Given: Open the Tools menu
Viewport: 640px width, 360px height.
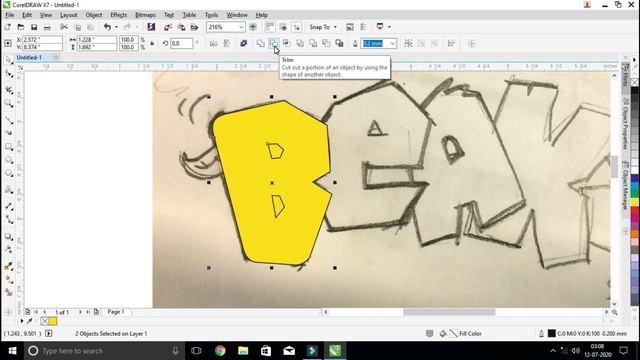Looking at the screenshot, I should coord(211,15).
